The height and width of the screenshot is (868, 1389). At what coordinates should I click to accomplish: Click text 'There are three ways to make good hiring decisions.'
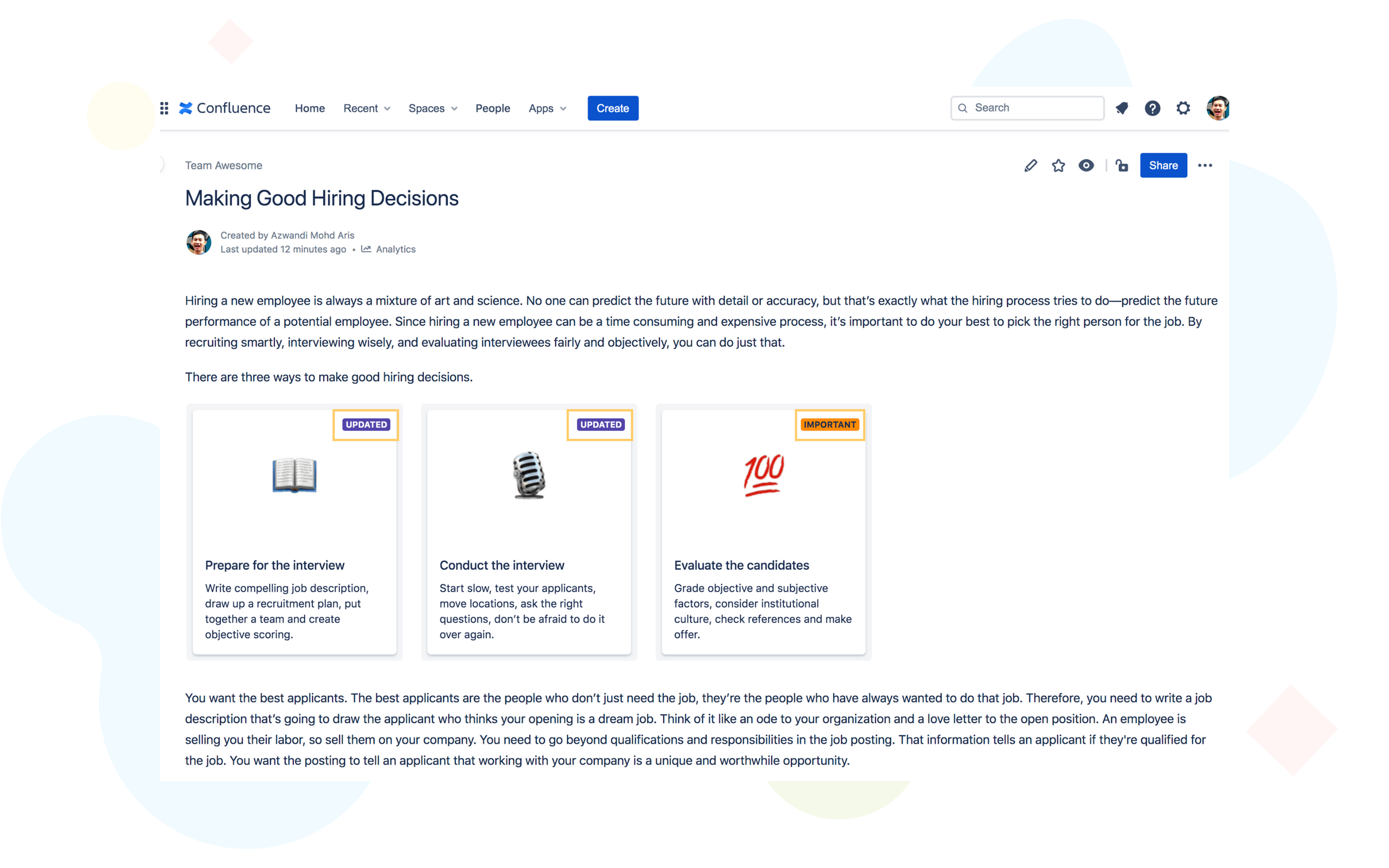328,377
